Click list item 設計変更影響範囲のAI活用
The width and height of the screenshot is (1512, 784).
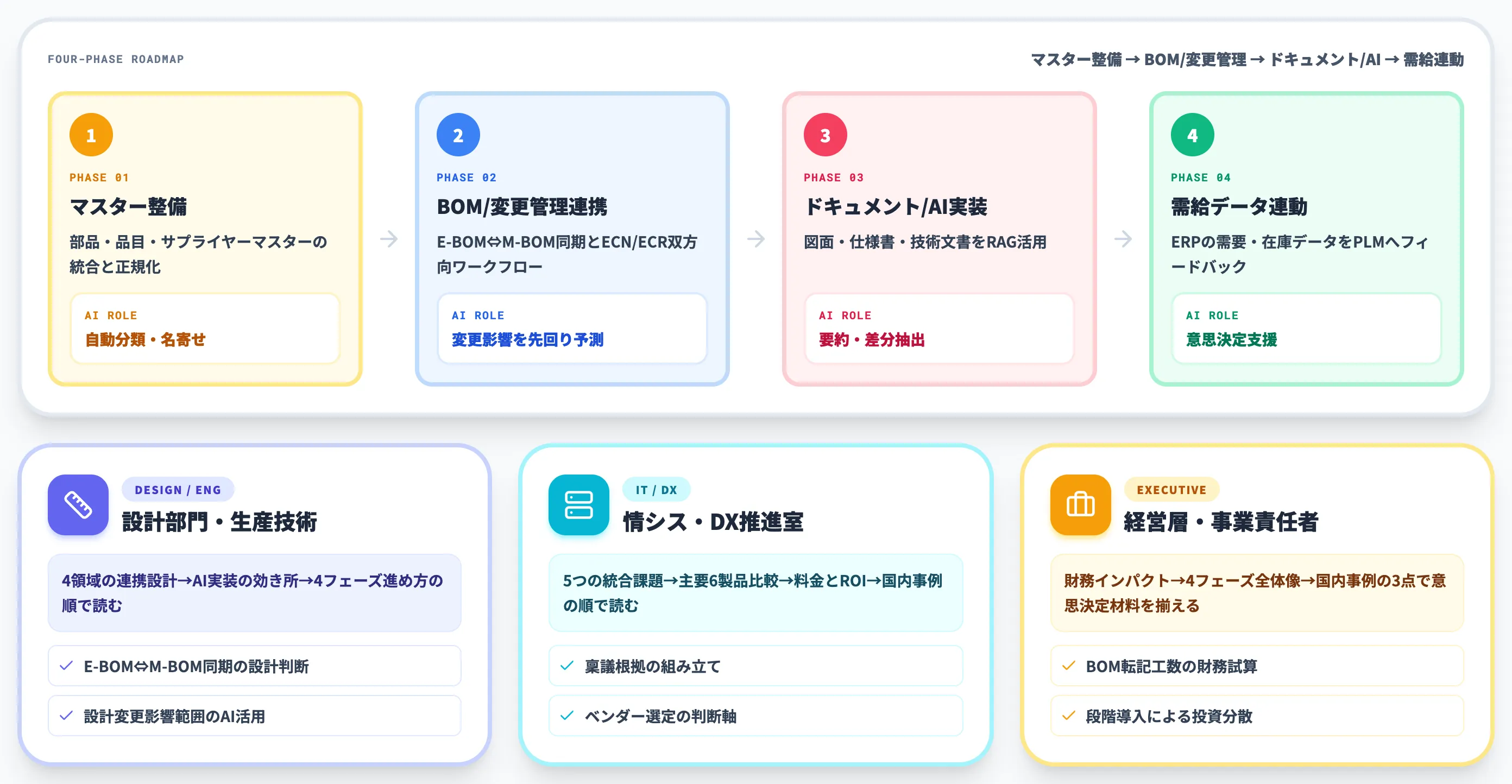point(255,716)
